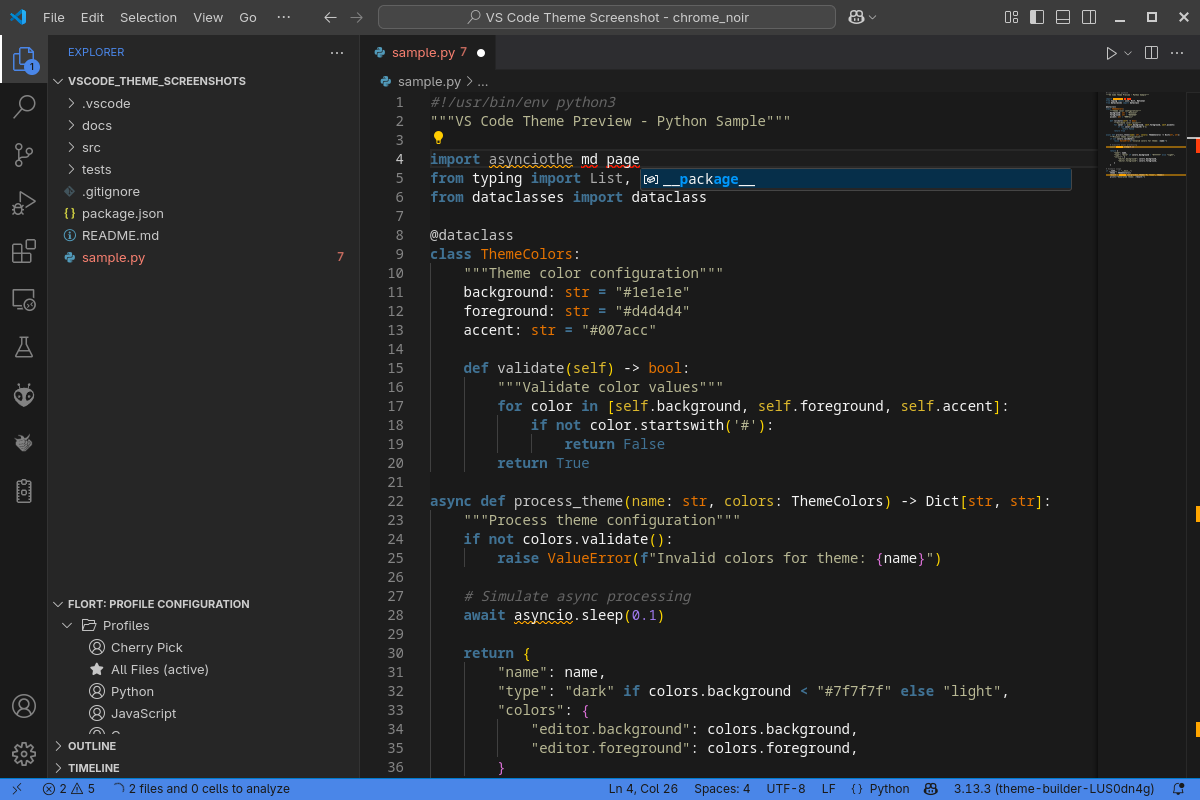Expand the OUTLINE section
The height and width of the screenshot is (800, 1200).
(92, 746)
